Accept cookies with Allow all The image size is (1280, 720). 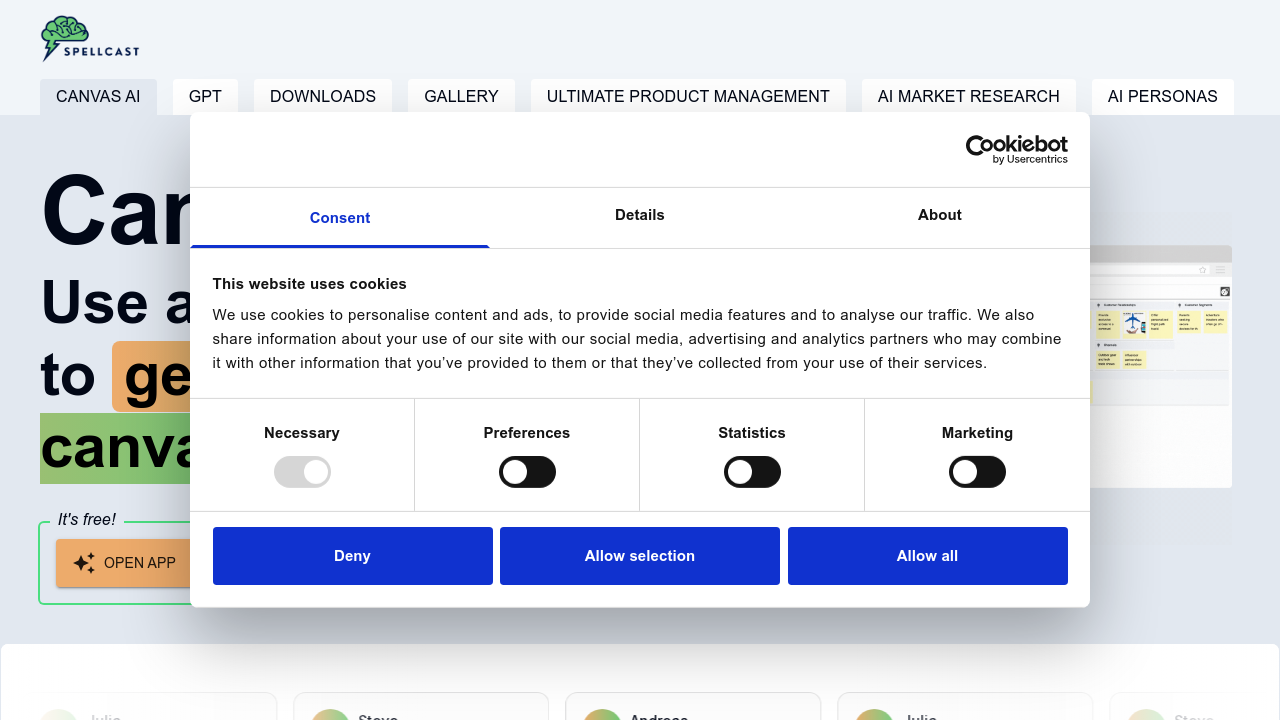pos(927,556)
